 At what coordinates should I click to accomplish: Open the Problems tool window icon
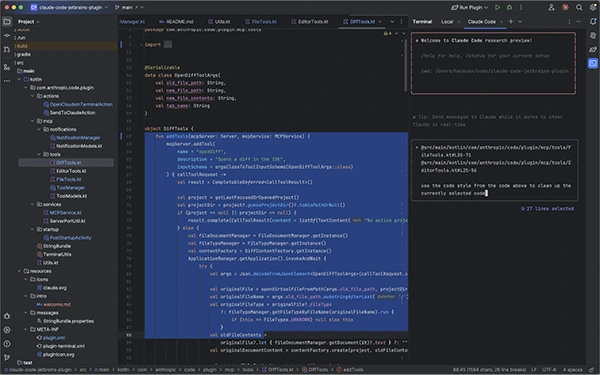click(x=7, y=344)
